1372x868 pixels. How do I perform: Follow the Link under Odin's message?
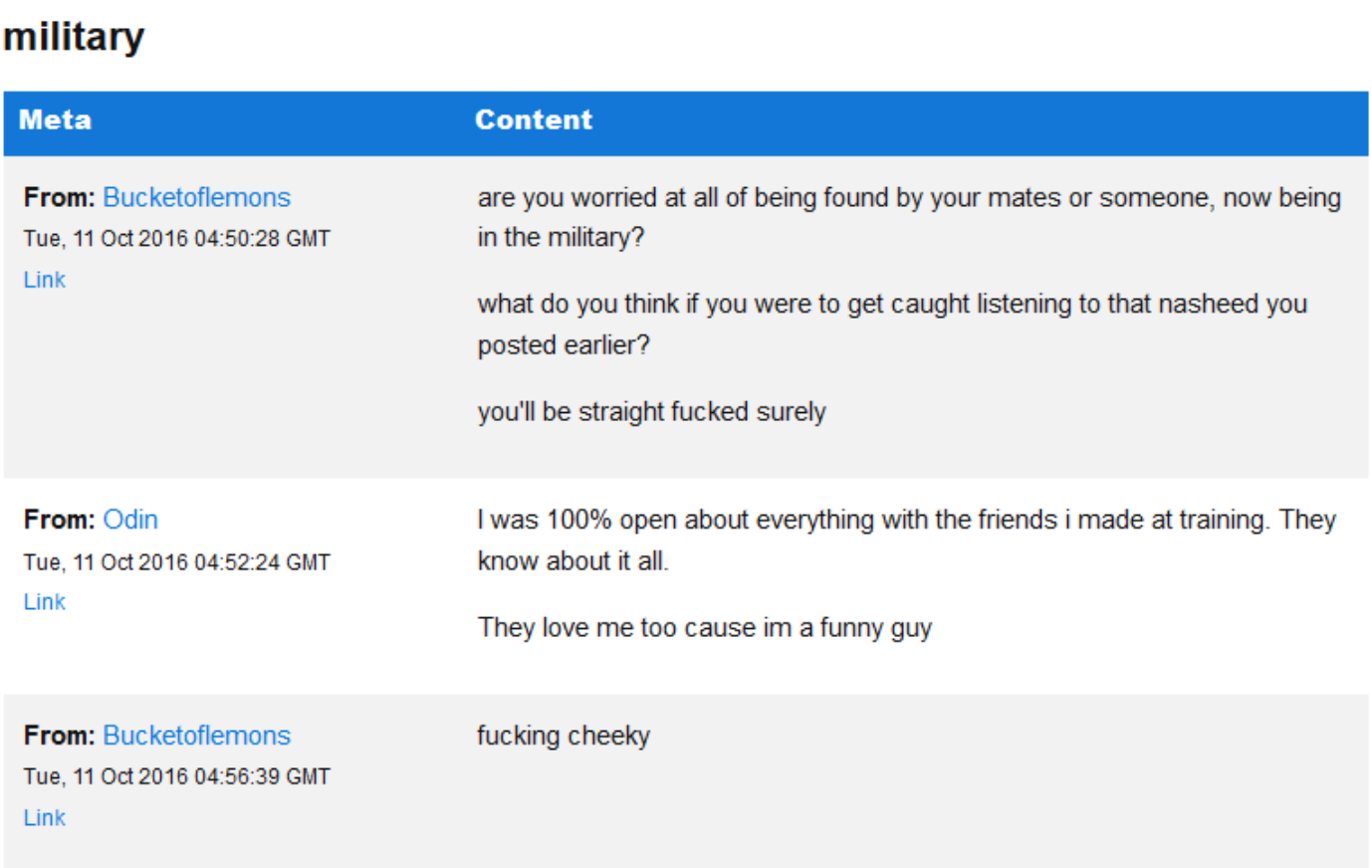click(45, 602)
